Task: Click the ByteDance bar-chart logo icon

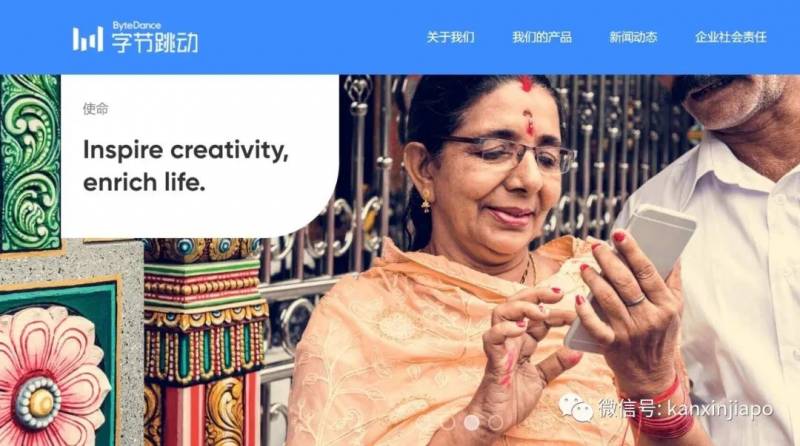Action: (x=88, y=39)
